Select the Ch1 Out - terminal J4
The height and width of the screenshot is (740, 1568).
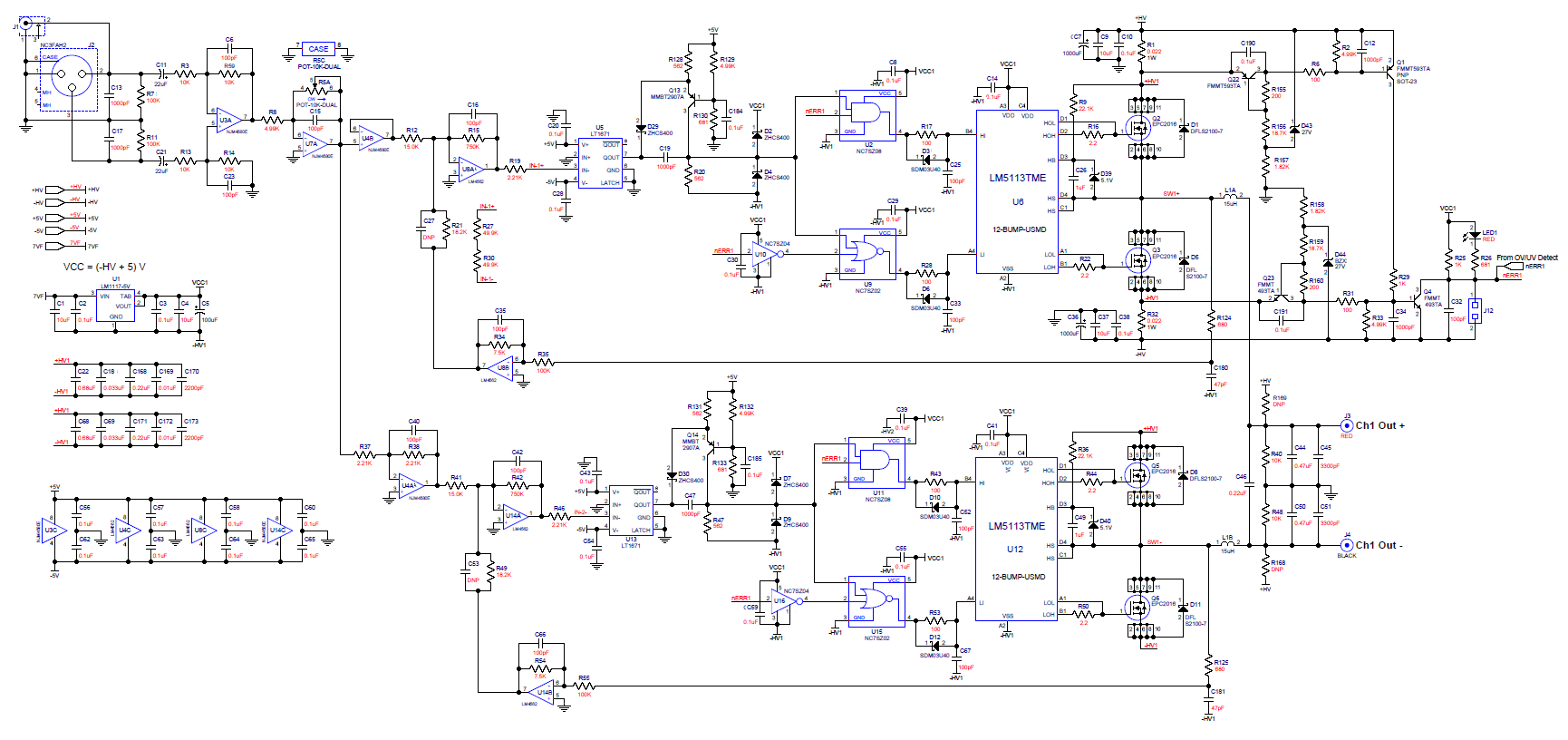tap(1347, 545)
